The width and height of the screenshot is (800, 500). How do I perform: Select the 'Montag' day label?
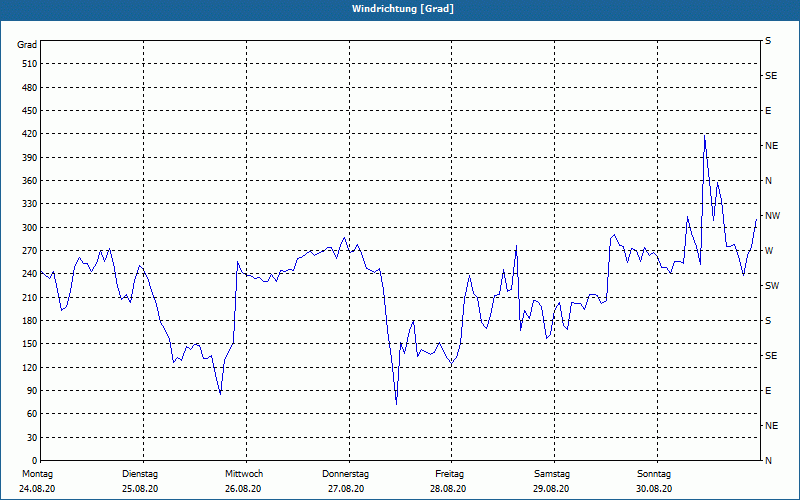click(37, 474)
